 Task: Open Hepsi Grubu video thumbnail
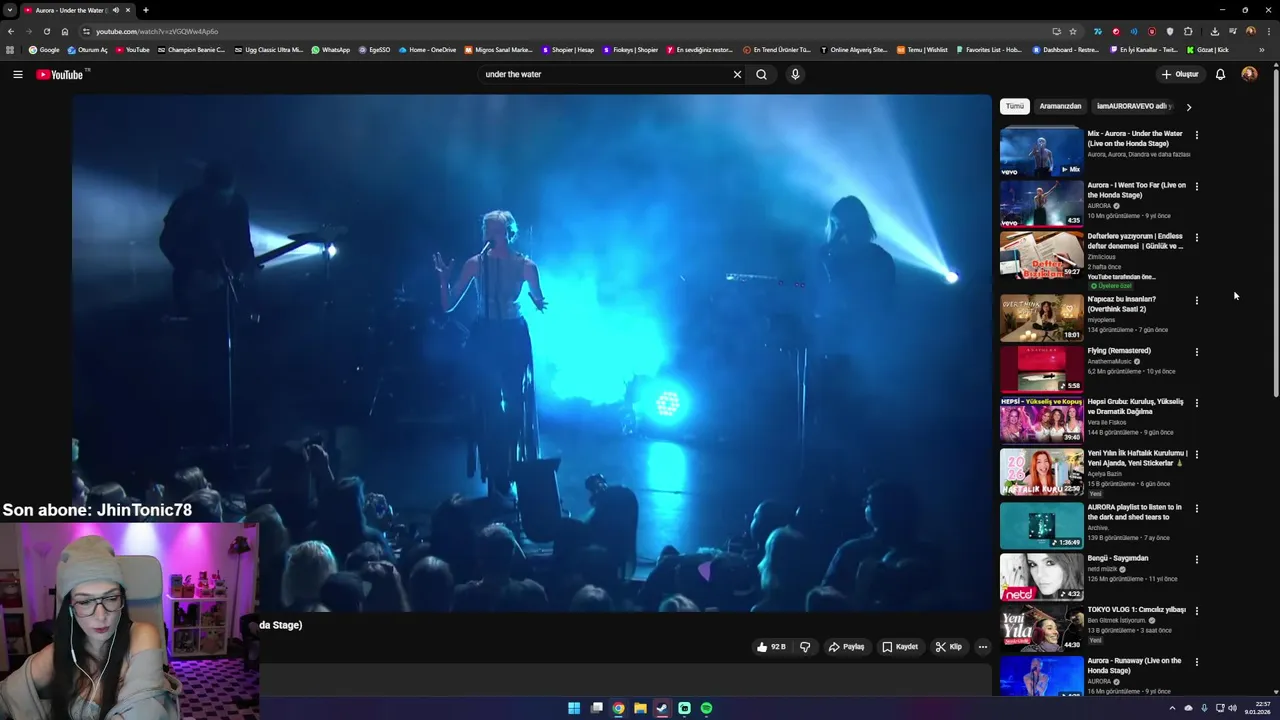pos(1041,420)
